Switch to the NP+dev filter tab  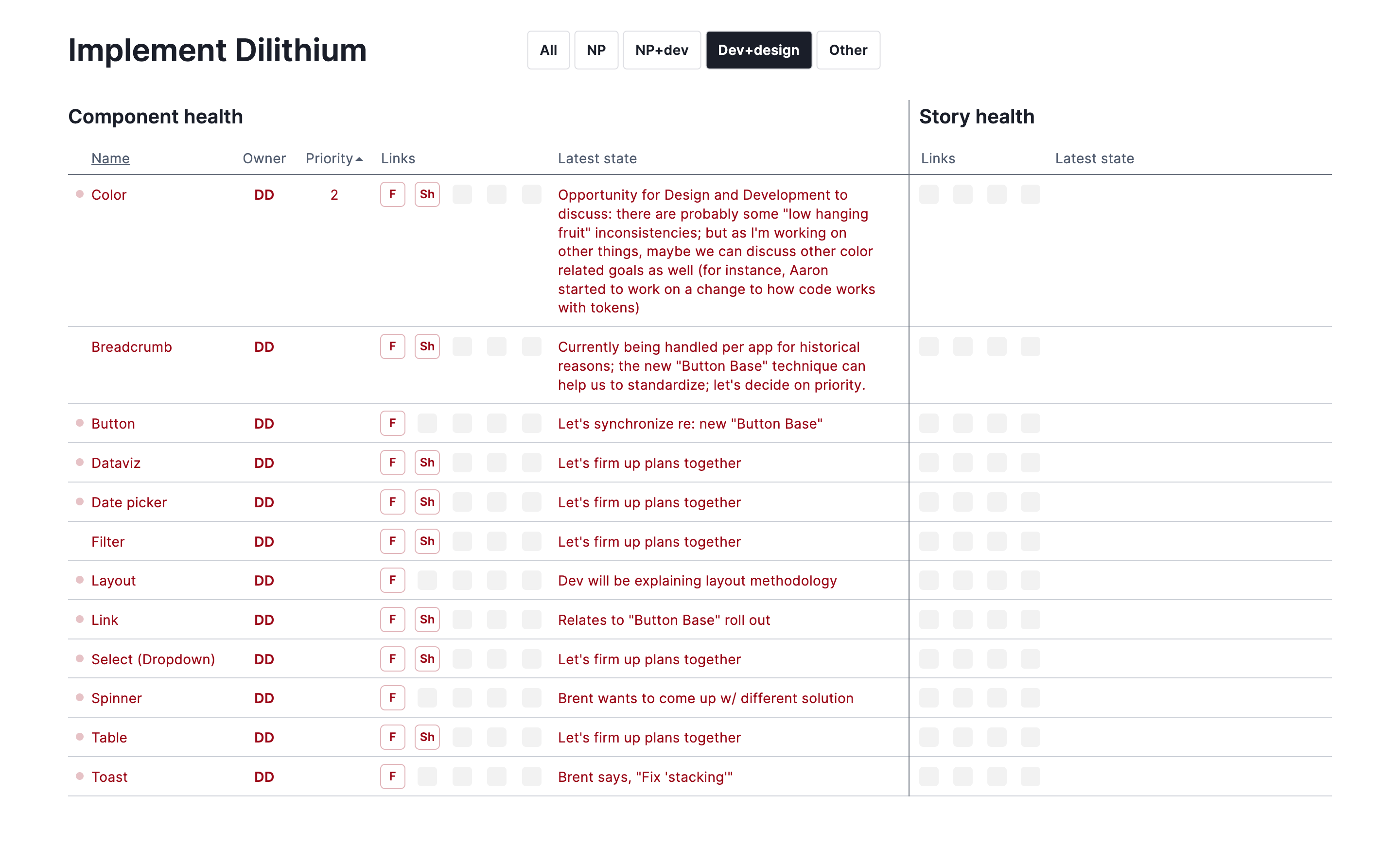(x=661, y=50)
